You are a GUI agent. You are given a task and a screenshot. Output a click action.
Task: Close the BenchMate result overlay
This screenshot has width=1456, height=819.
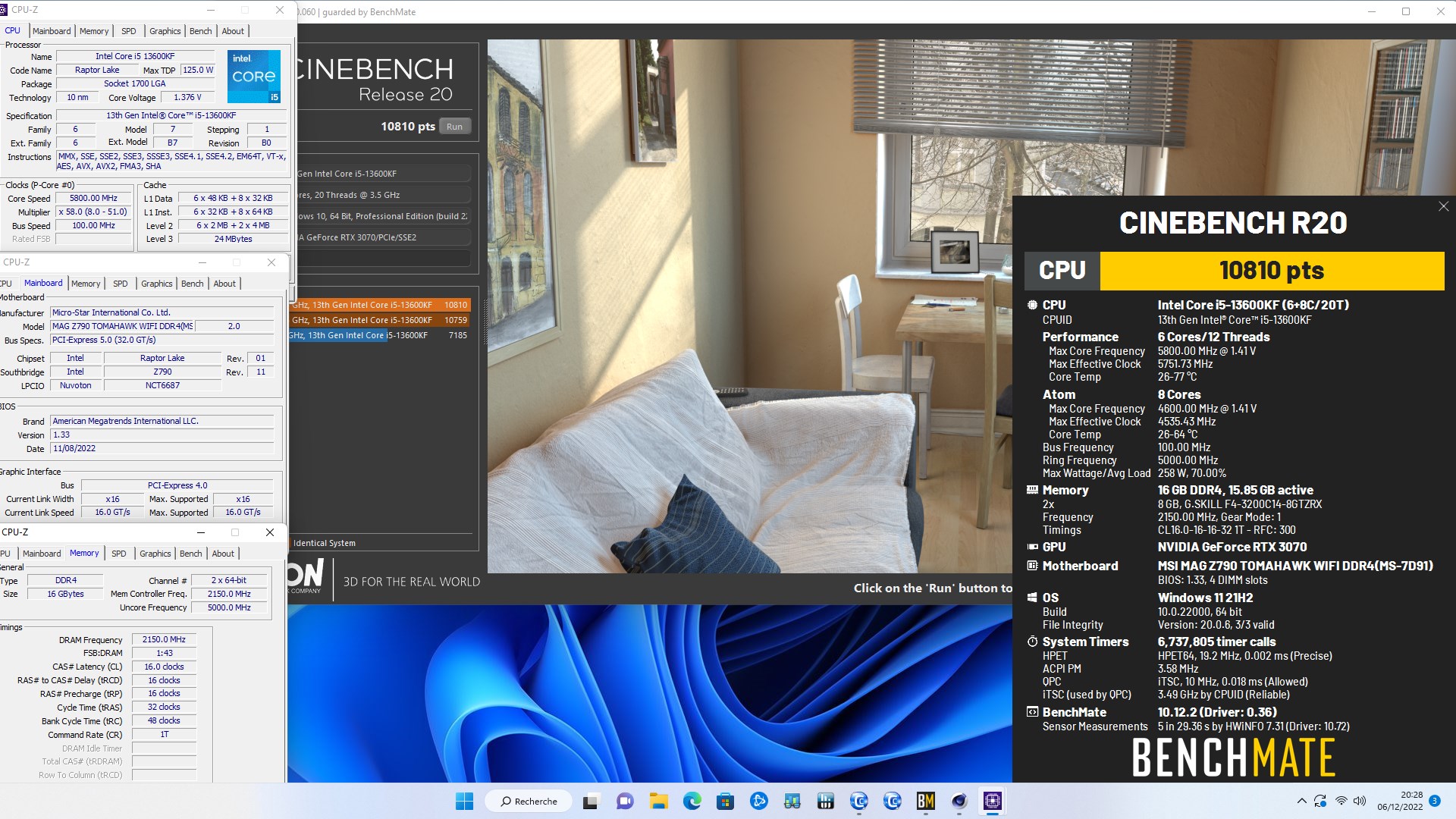point(1443,206)
